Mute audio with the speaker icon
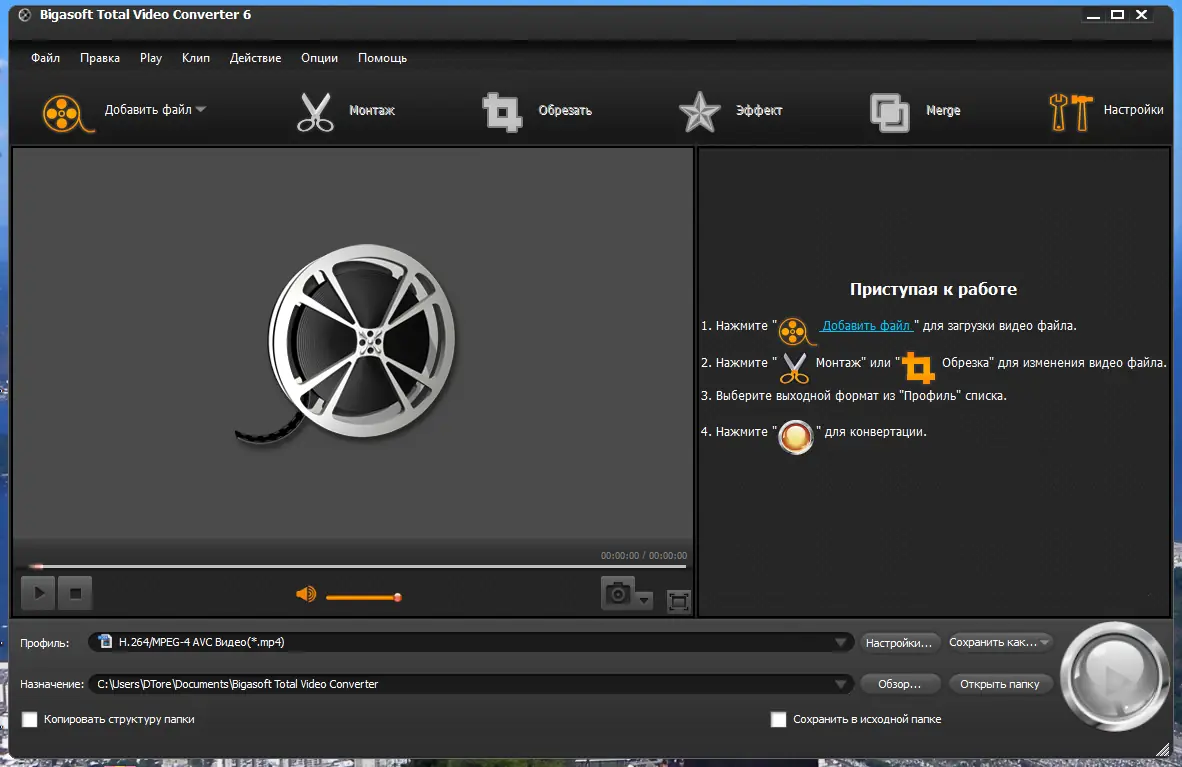The image size is (1182, 767). coord(307,593)
